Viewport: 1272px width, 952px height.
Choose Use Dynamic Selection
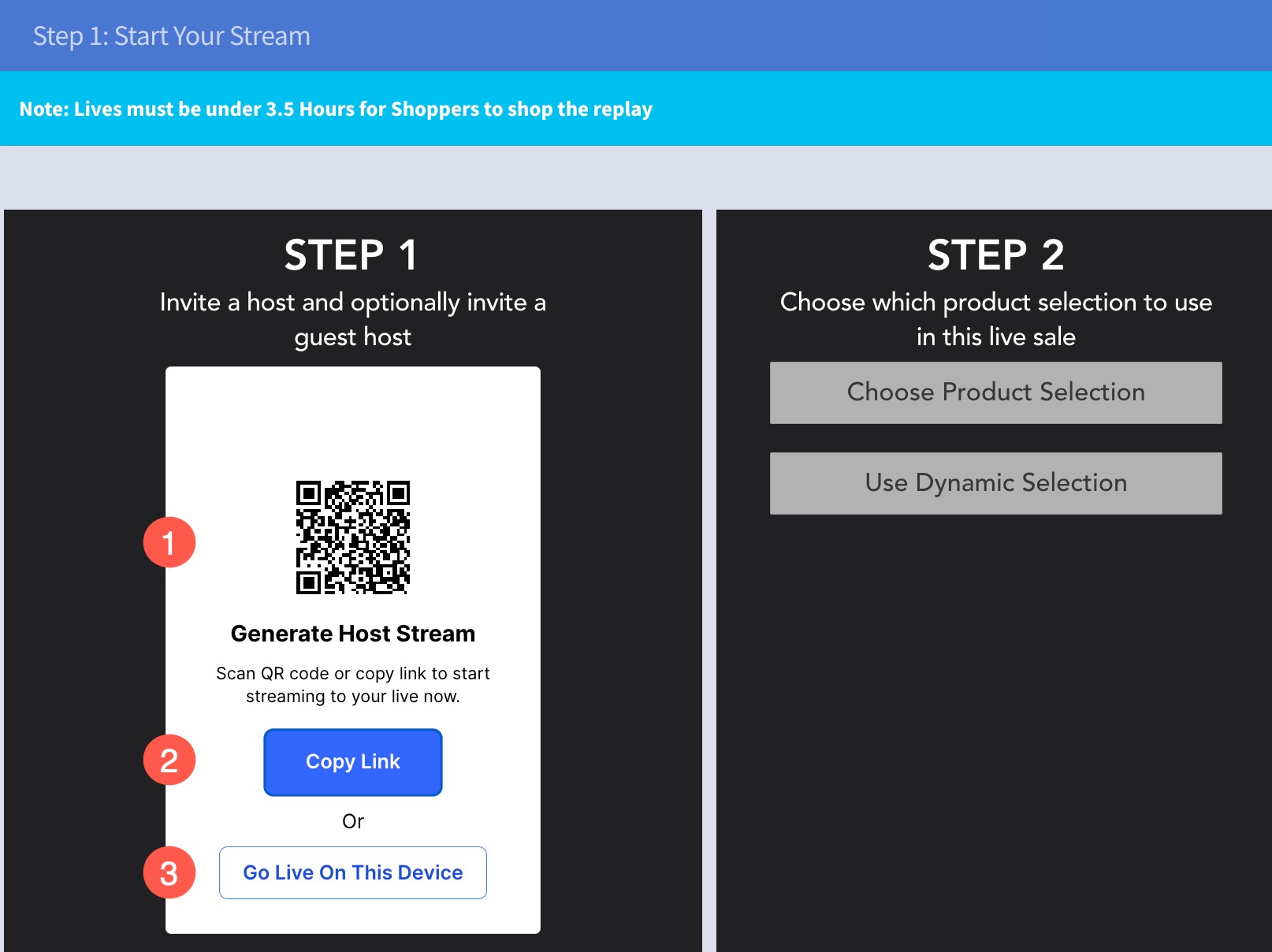click(x=995, y=483)
